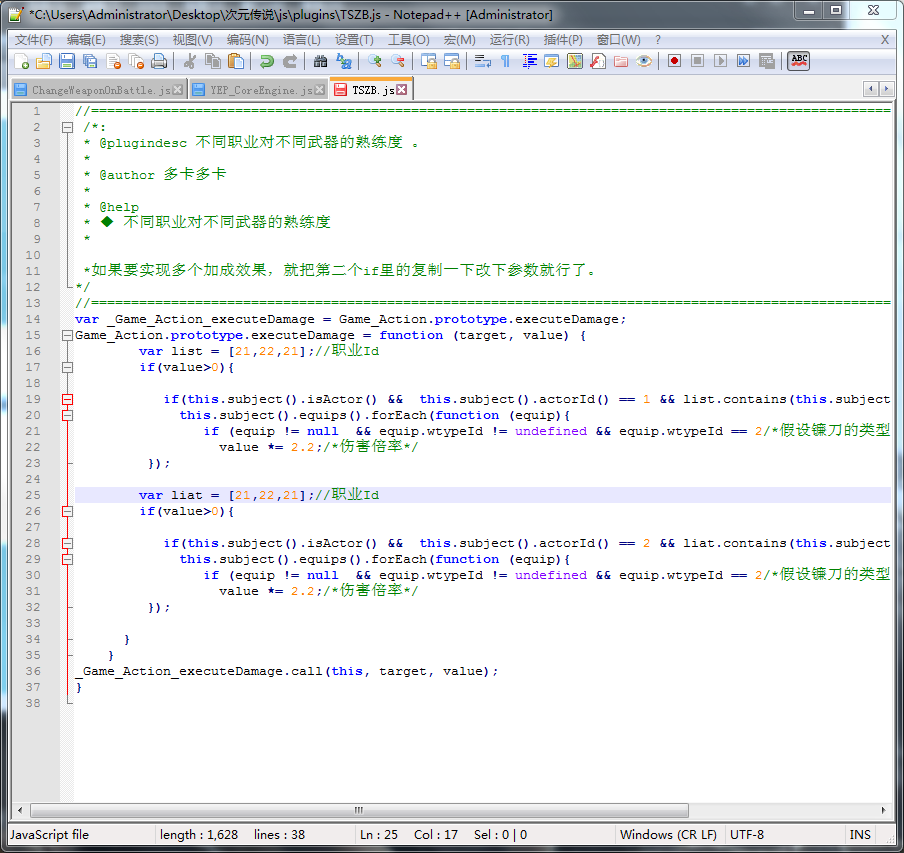Collapse comment block fold at line 2
The width and height of the screenshot is (904, 853).
click(67, 127)
